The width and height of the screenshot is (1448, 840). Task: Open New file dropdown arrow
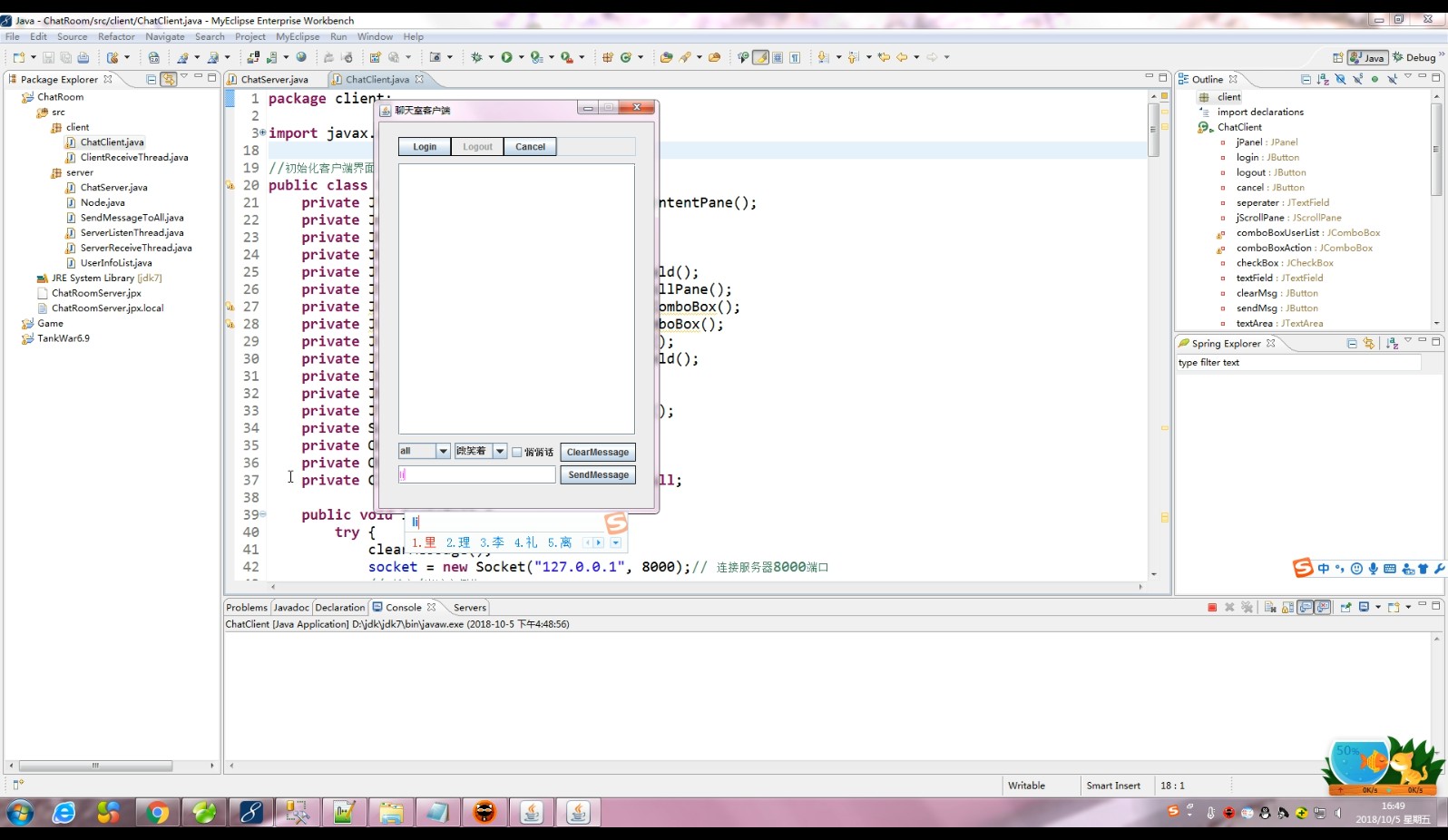point(33,57)
